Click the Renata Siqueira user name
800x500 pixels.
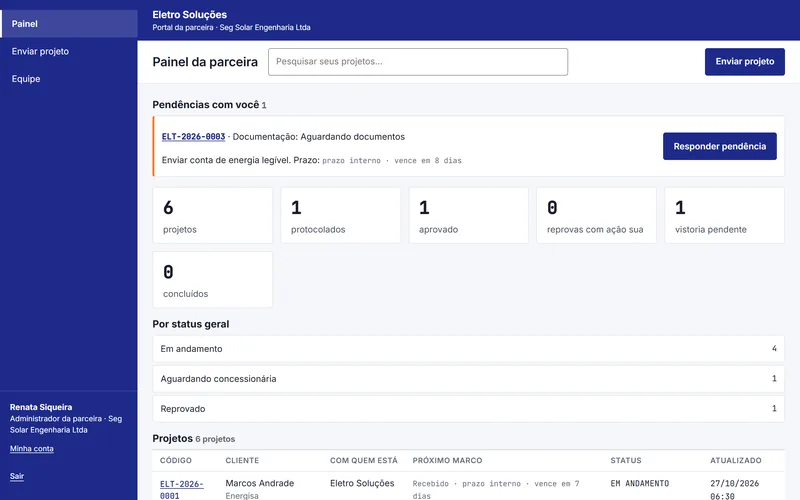click(x=41, y=407)
